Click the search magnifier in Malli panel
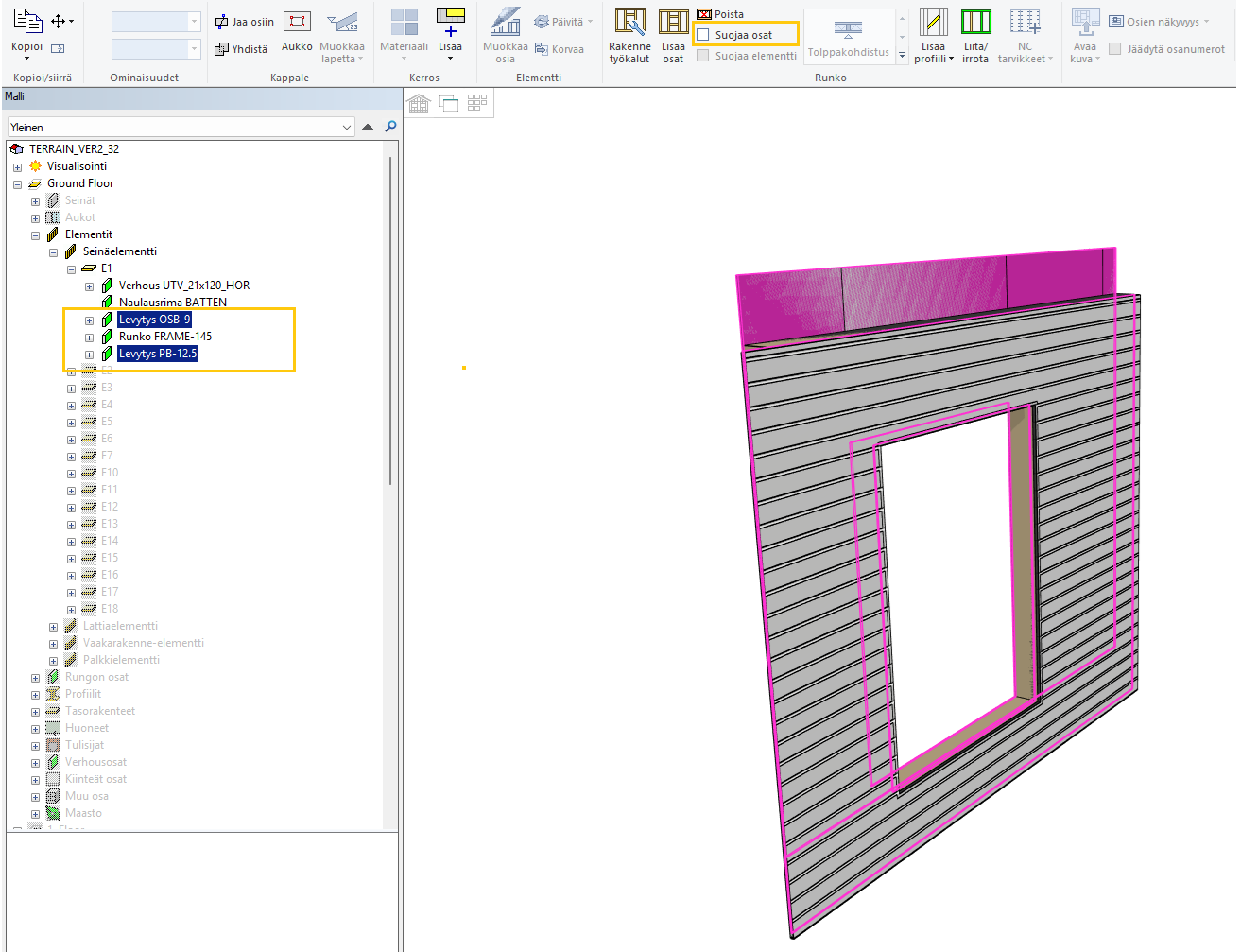This screenshot has height=952, width=1241. [x=390, y=127]
